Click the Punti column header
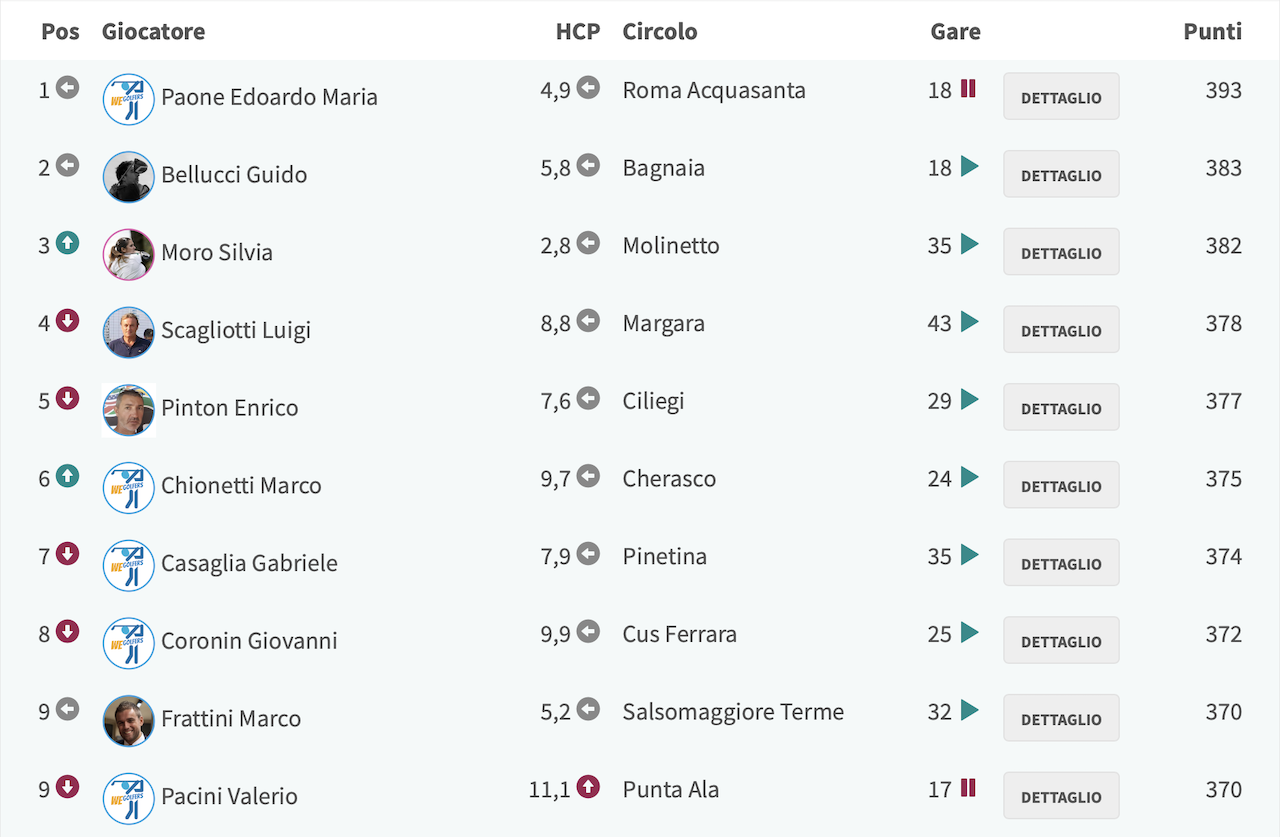The width and height of the screenshot is (1280, 837). [1212, 31]
